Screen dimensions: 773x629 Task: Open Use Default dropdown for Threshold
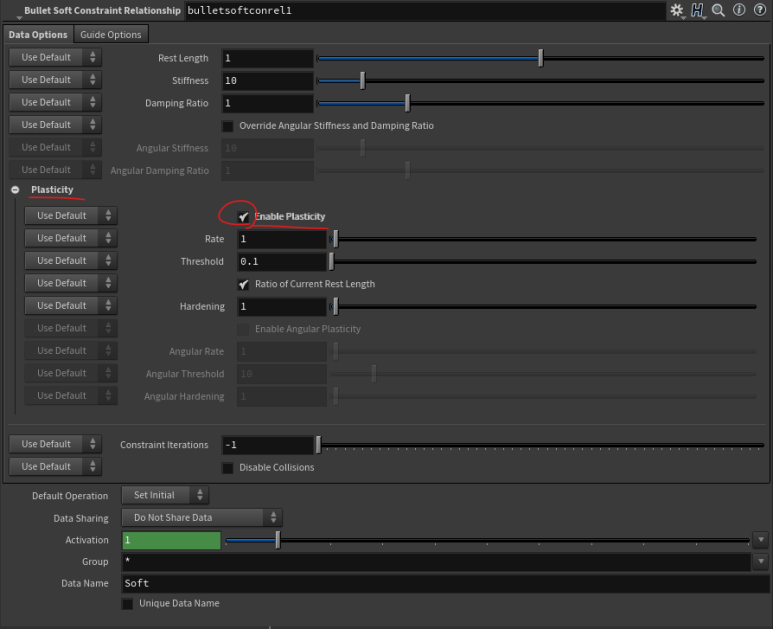pos(71,261)
